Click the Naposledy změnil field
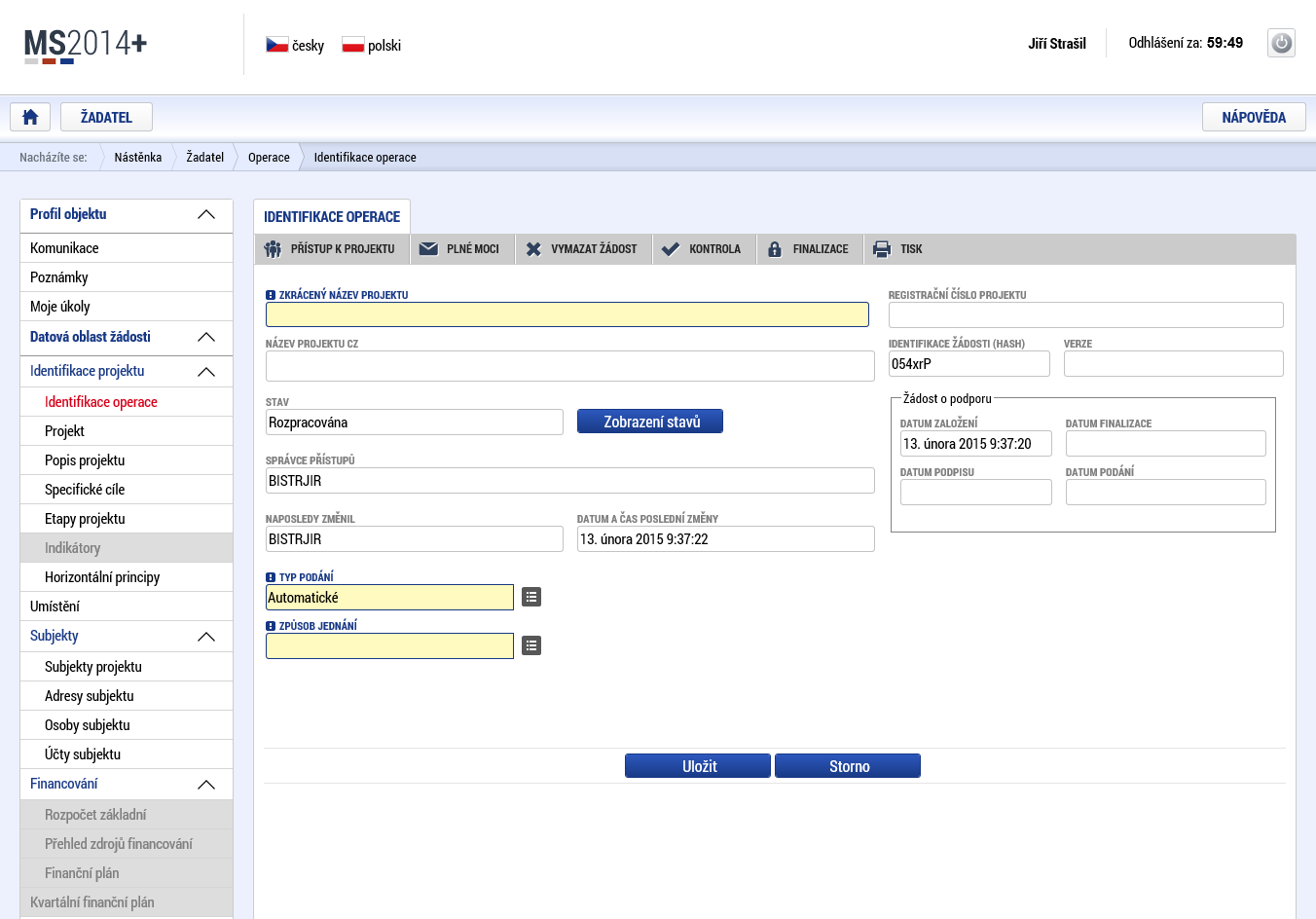The width and height of the screenshot is (1316, 919). (x=415, y=538)
